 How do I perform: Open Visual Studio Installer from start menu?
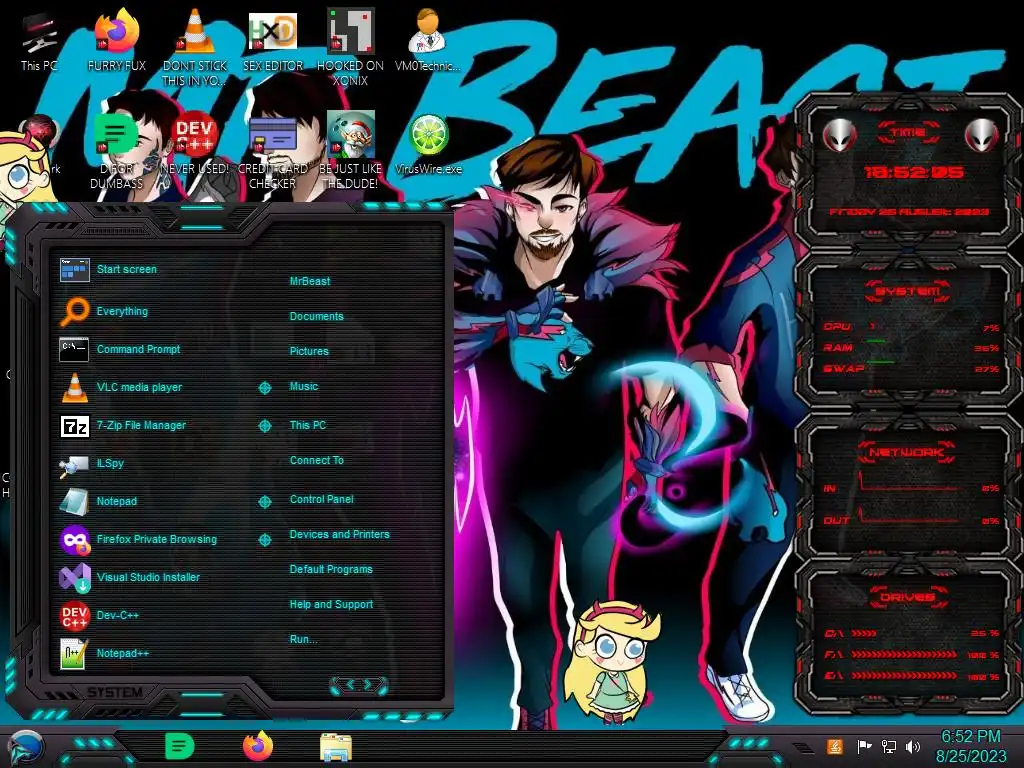130,577
